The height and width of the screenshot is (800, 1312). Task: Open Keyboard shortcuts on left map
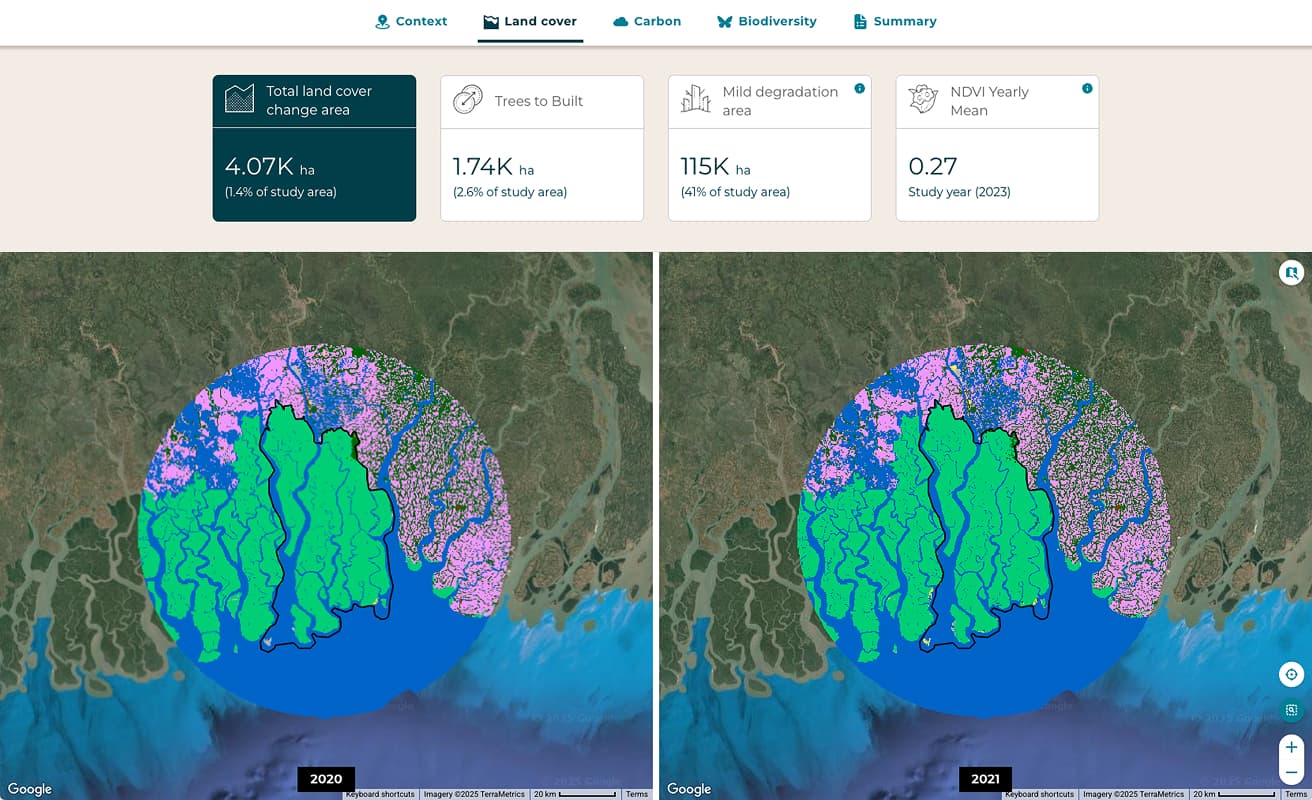pos(380,794)
